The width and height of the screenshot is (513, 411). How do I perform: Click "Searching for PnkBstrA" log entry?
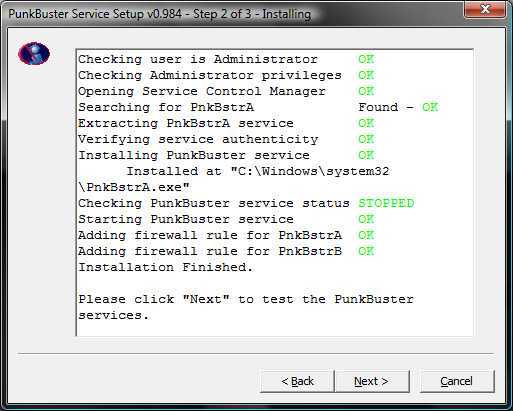tap(166, 107)
